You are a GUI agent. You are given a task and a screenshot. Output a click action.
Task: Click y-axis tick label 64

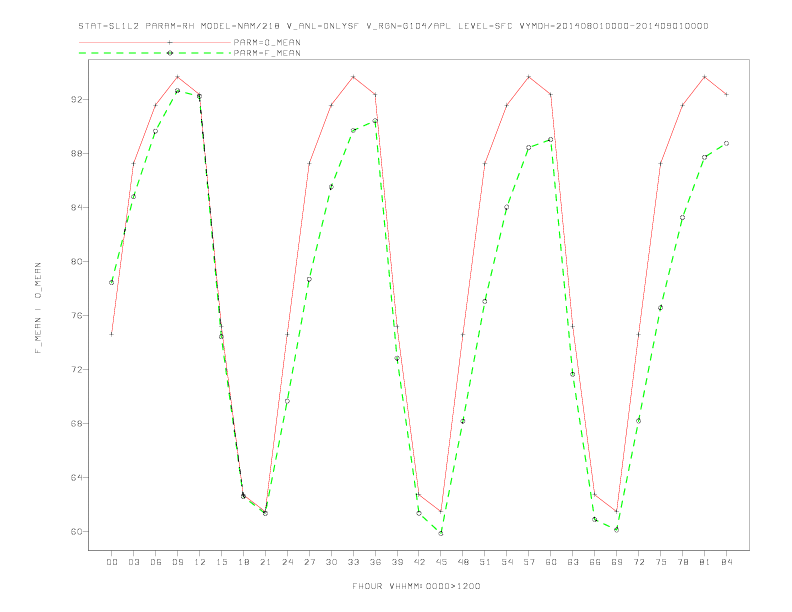point(76,478)
